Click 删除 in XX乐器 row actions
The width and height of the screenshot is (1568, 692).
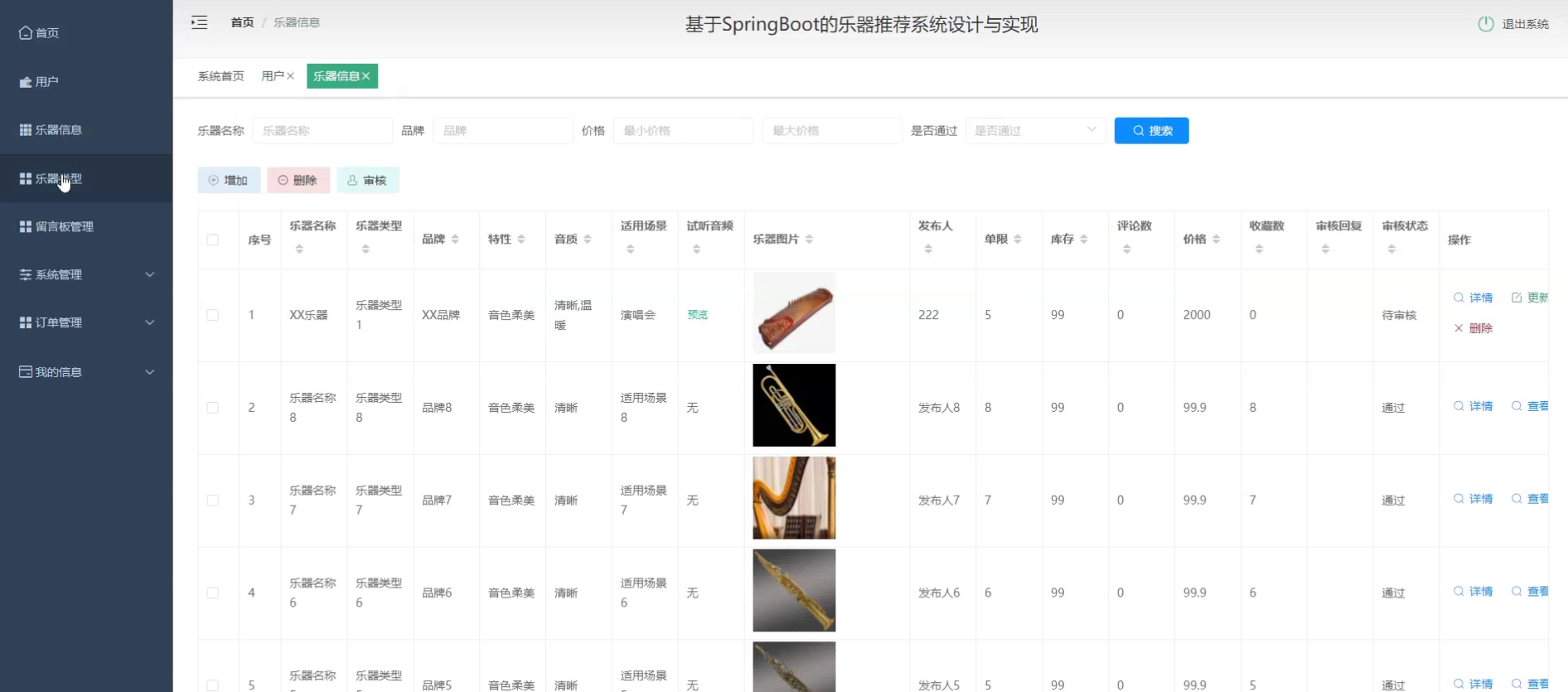[x=1474, y=328]
